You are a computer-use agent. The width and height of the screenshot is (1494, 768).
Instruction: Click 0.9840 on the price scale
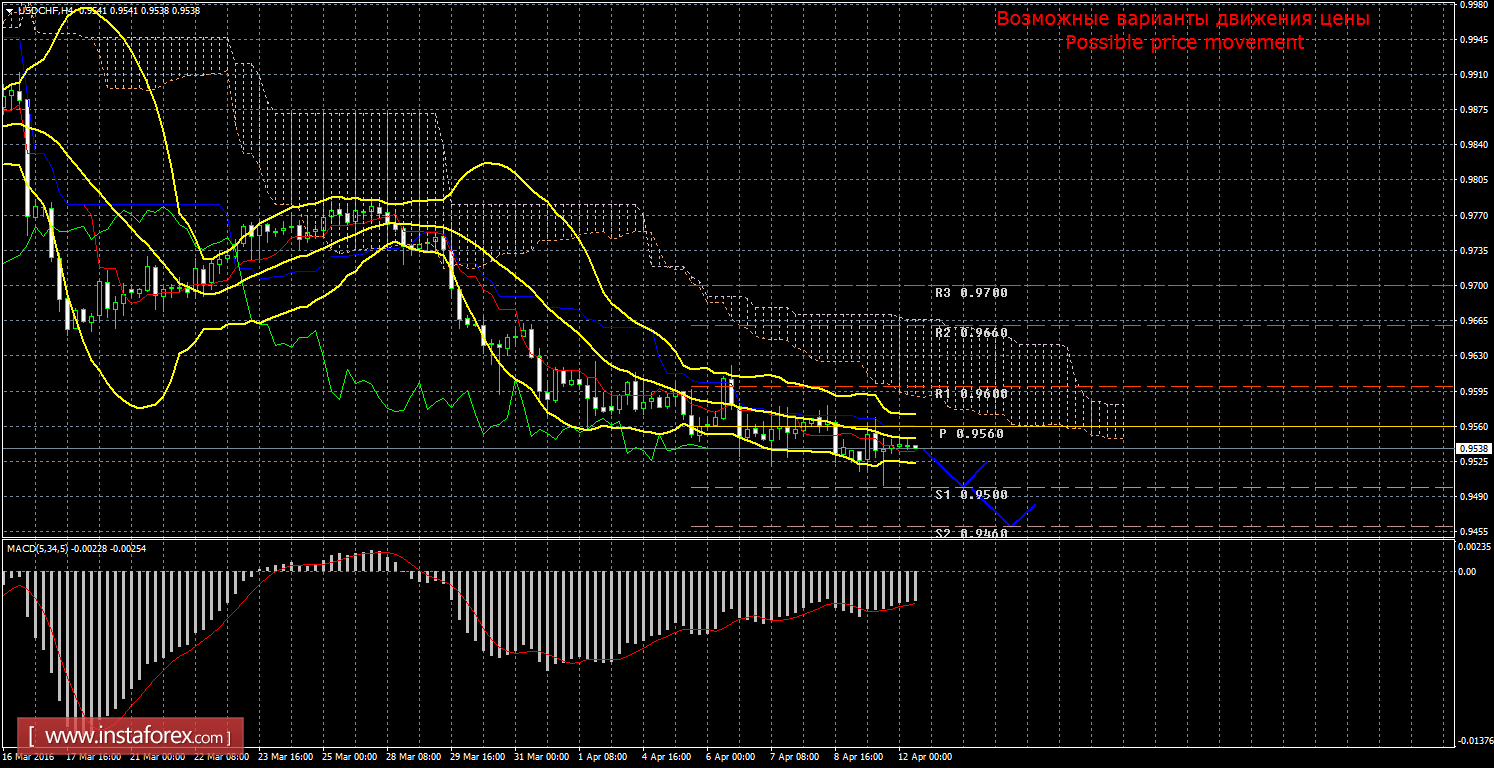click(x=1473, y=144)
